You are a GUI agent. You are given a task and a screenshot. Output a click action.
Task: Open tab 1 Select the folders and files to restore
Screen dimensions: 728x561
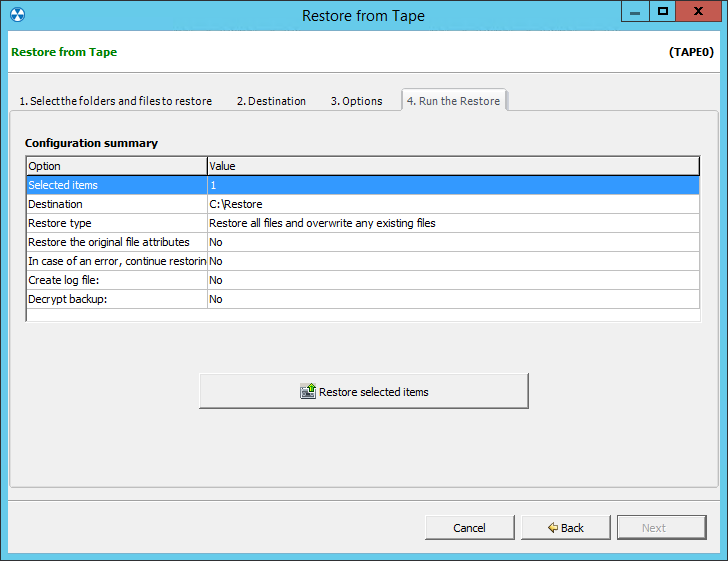116,101
